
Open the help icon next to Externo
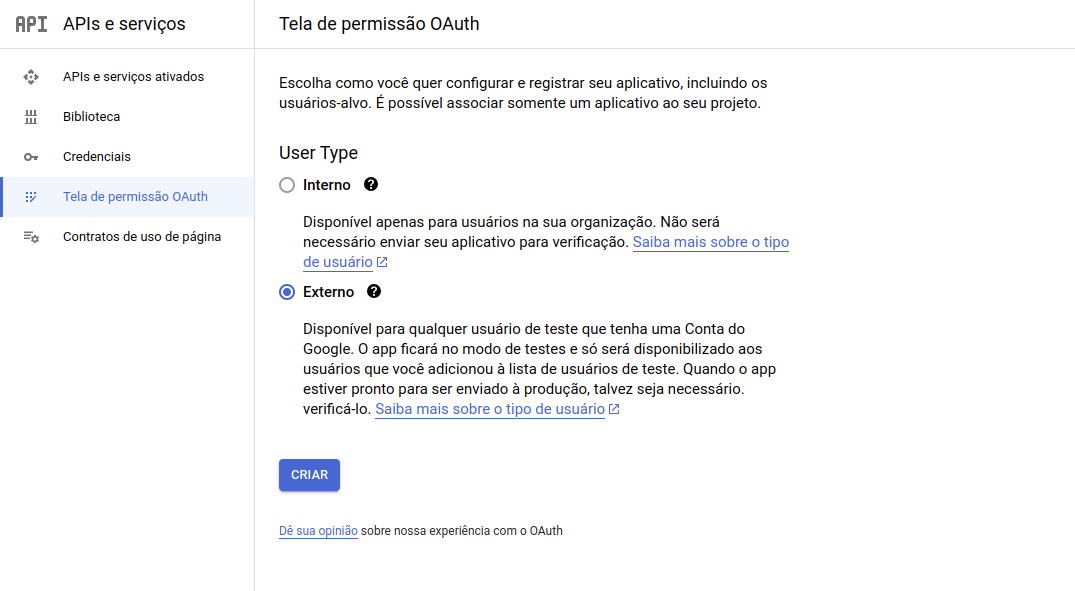tap(374, 291)
